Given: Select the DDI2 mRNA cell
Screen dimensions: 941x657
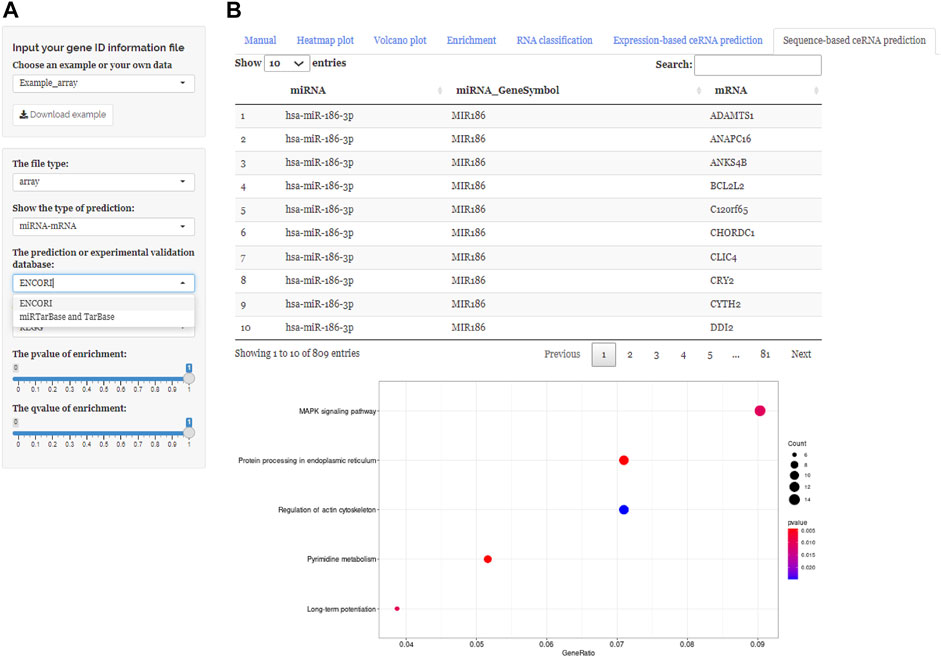Looking at the screenshot, I should (x=722, y=328).
